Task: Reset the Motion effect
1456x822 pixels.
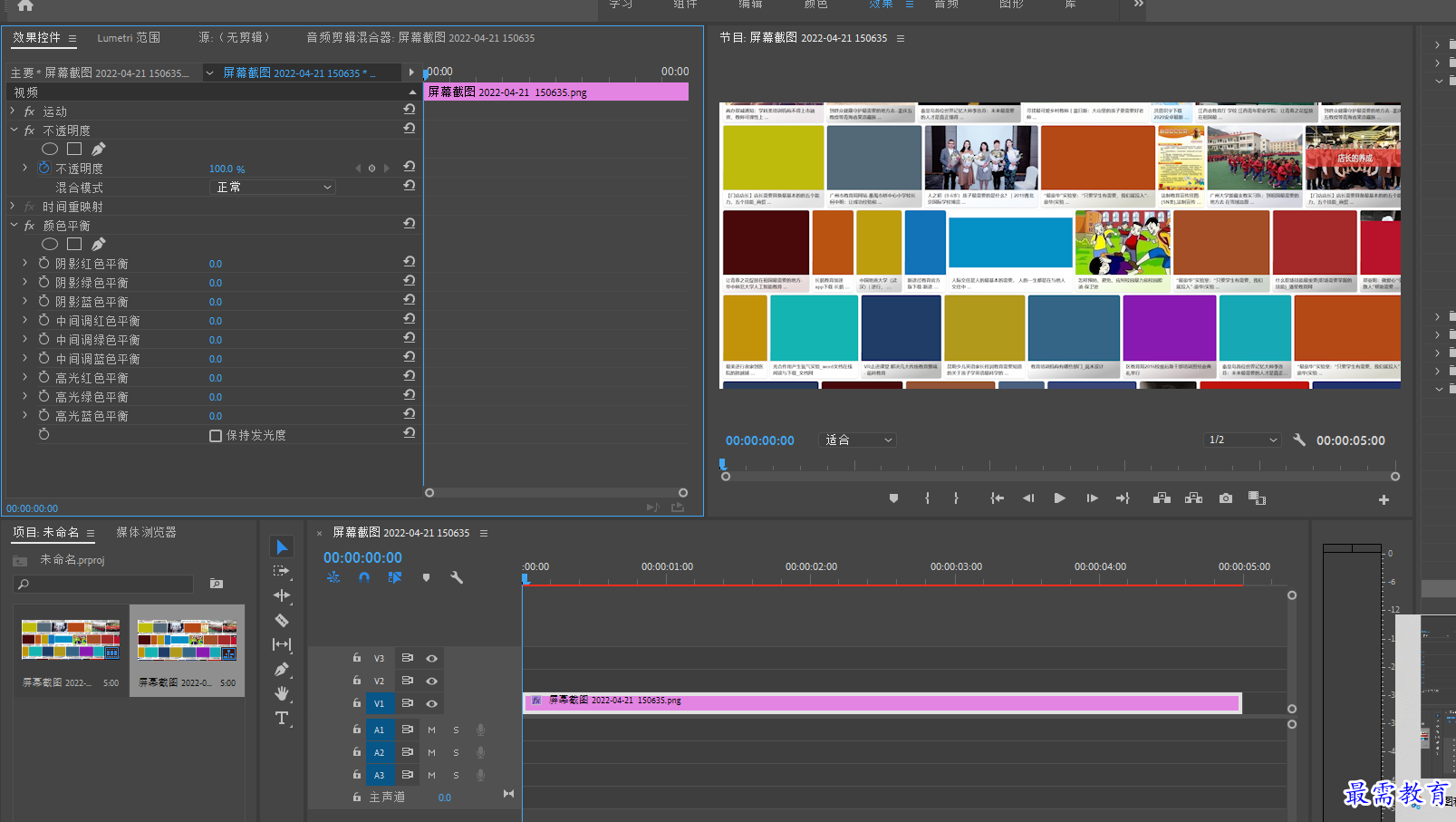Action: pos(410,110)
